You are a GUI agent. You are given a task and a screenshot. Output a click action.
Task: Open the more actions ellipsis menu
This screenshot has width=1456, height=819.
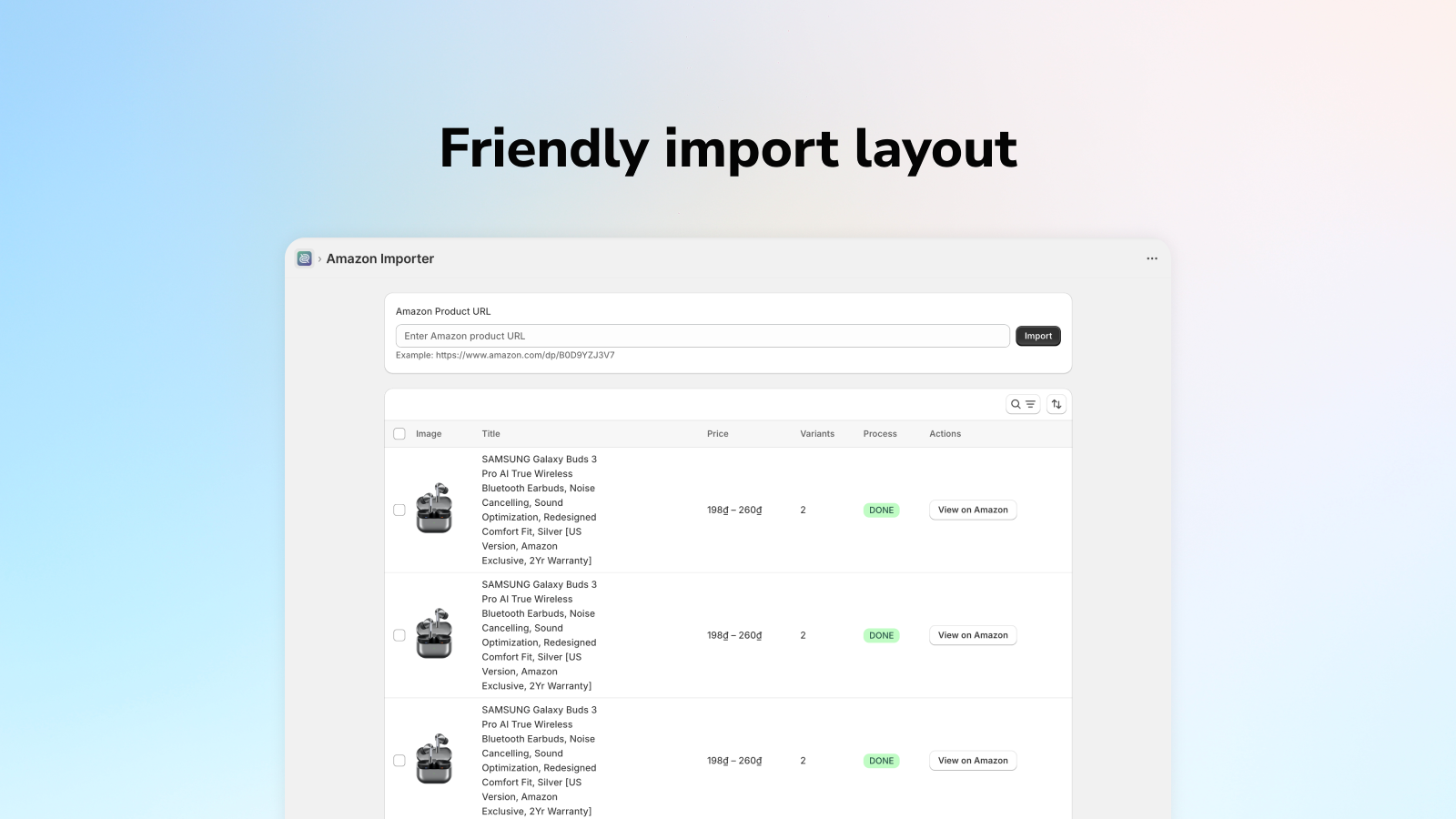[x=1151, y=258]
